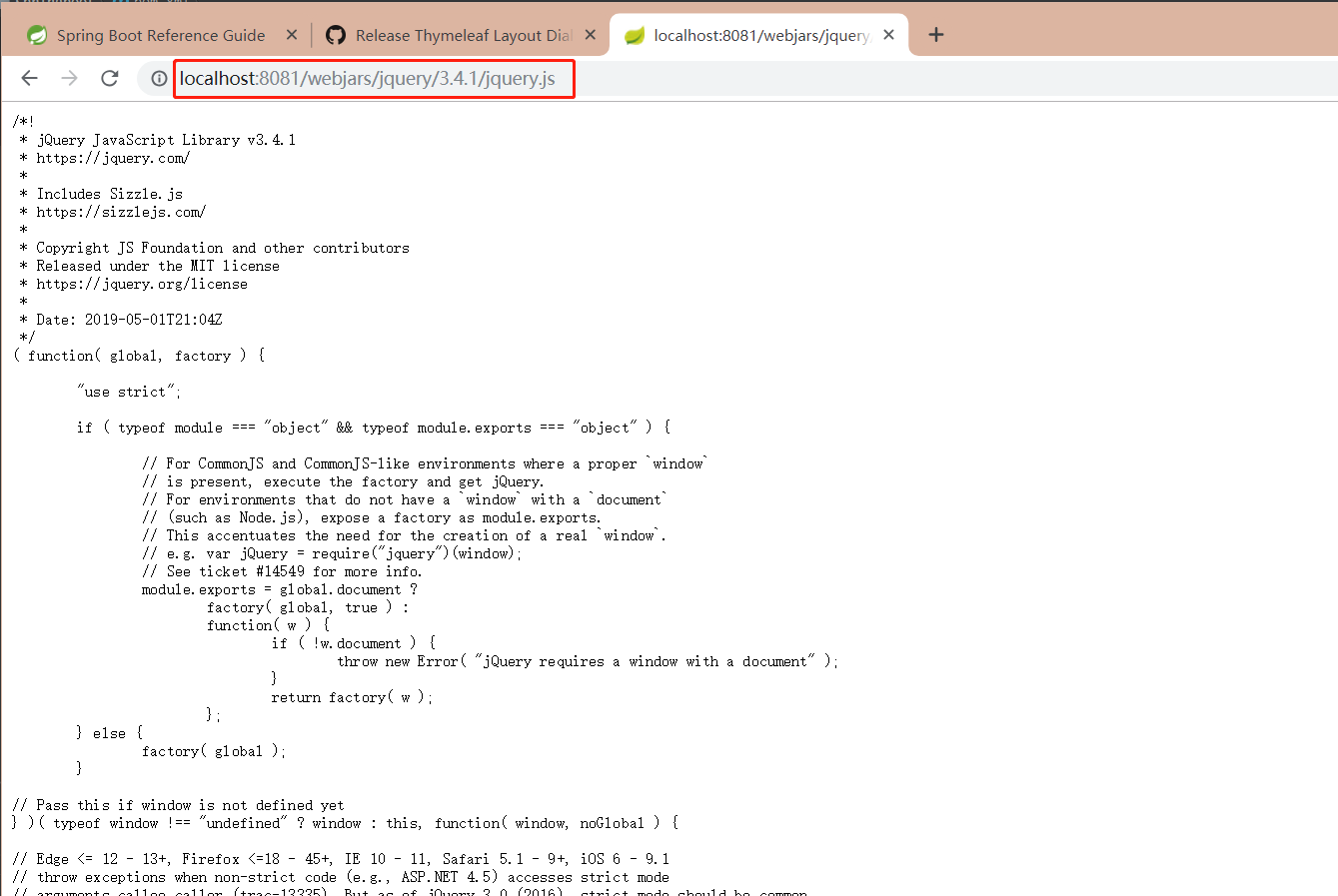This screenshot has height=896, width=1338.
Task: Click the 'Includes Sizzle.js' line
Action: (x=110, y=194)
